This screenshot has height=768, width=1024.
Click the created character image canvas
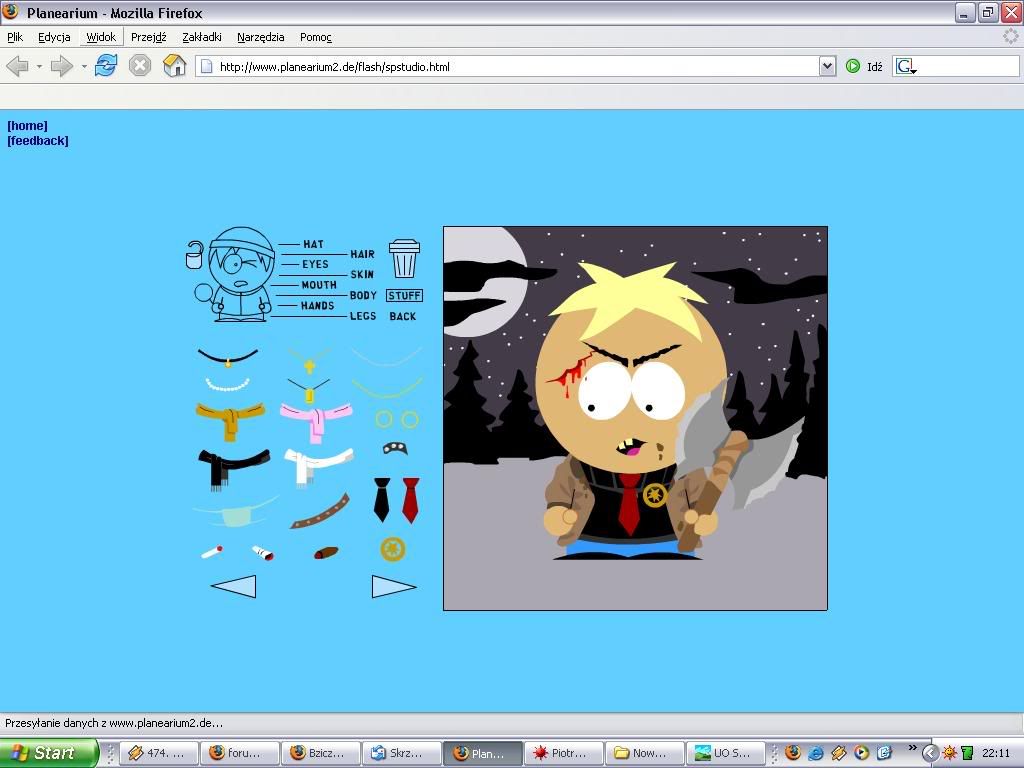click(635, 419)
